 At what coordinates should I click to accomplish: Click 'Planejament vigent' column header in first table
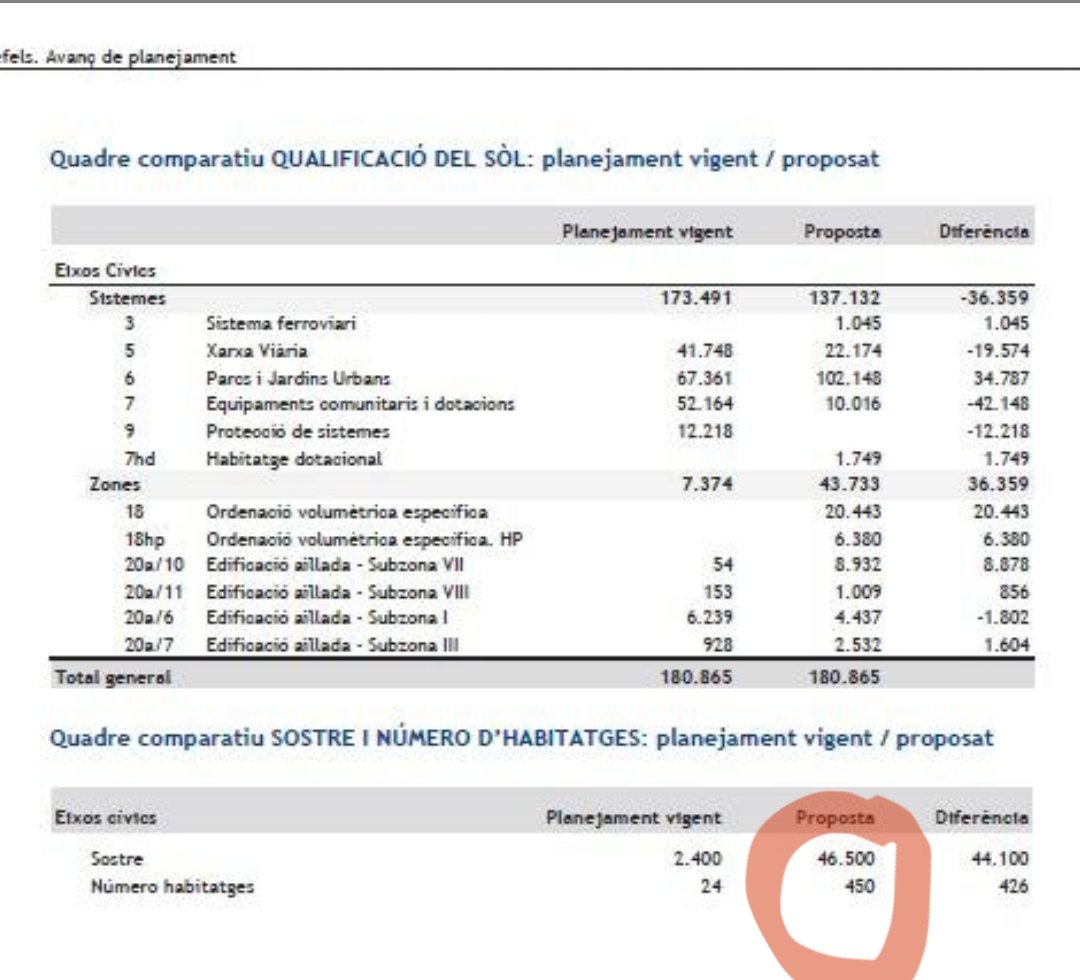click(647, 232)
